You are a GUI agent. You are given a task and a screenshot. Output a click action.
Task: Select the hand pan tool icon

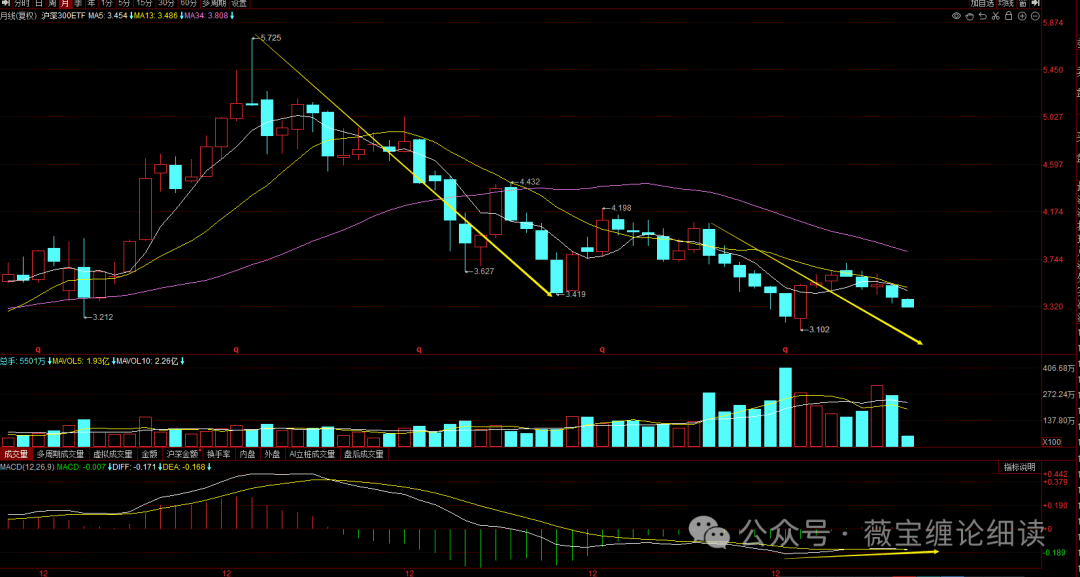(x=970, y=16)
